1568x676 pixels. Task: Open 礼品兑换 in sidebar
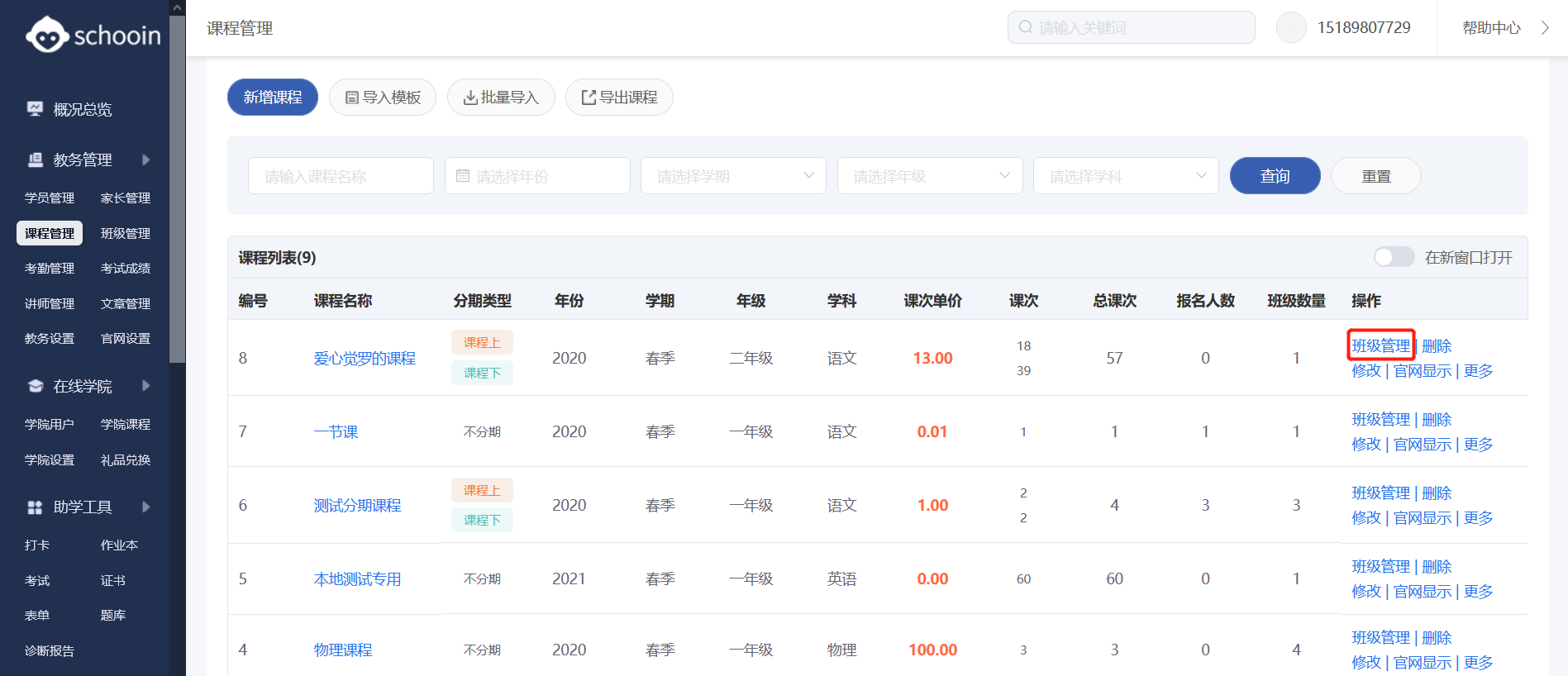[126, 460]
